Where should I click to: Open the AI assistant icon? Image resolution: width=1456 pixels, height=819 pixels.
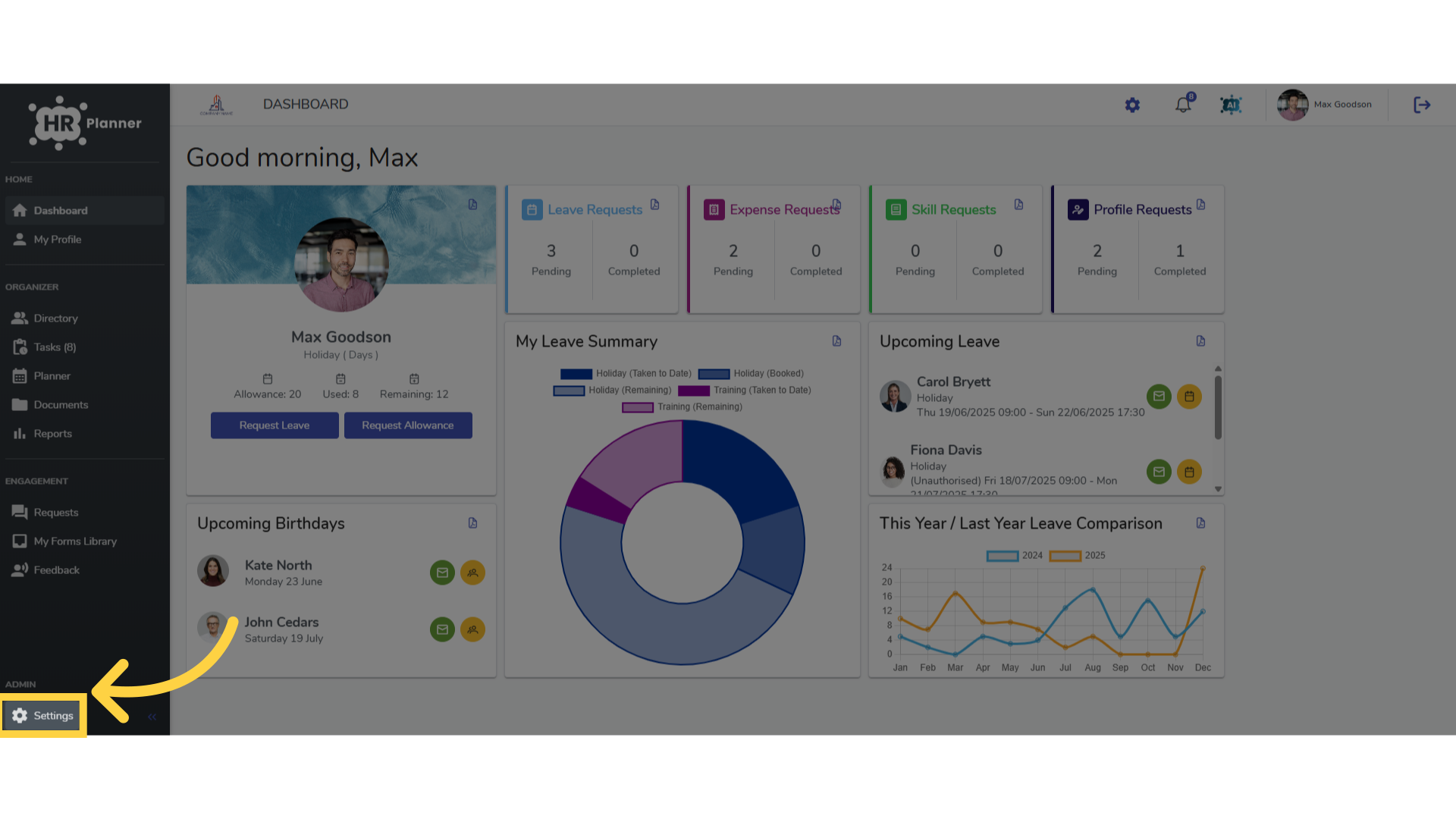tap(1231, 105)
